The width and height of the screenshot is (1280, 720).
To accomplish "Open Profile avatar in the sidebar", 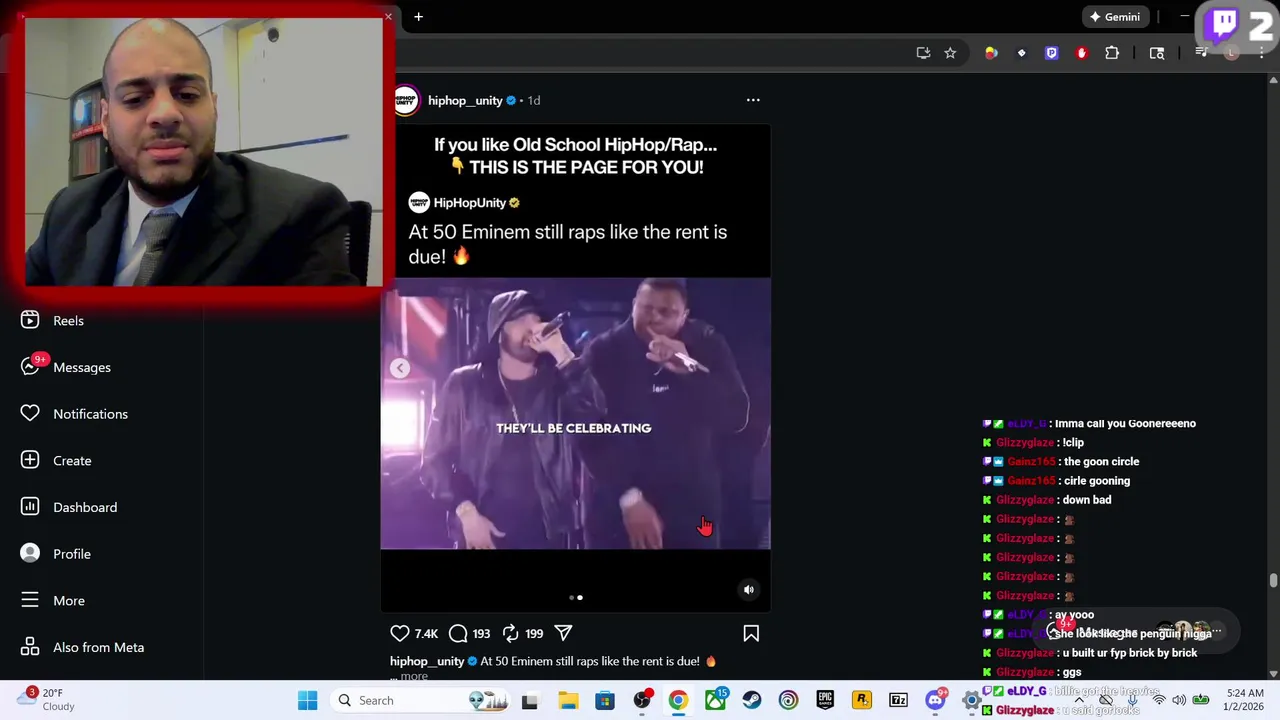I will pos(30,553).
